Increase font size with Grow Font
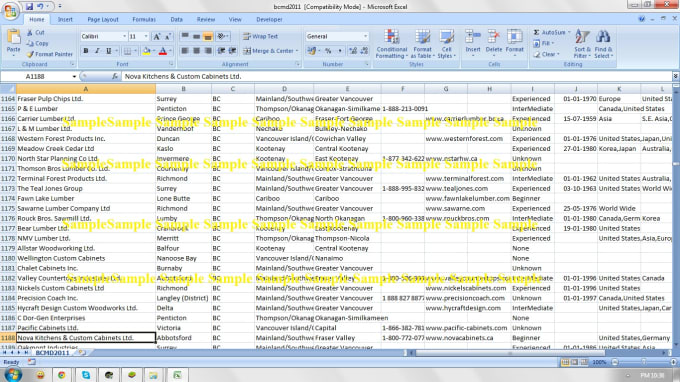Image resolution: width=680 pixels, height=382 pixels. 157,36
